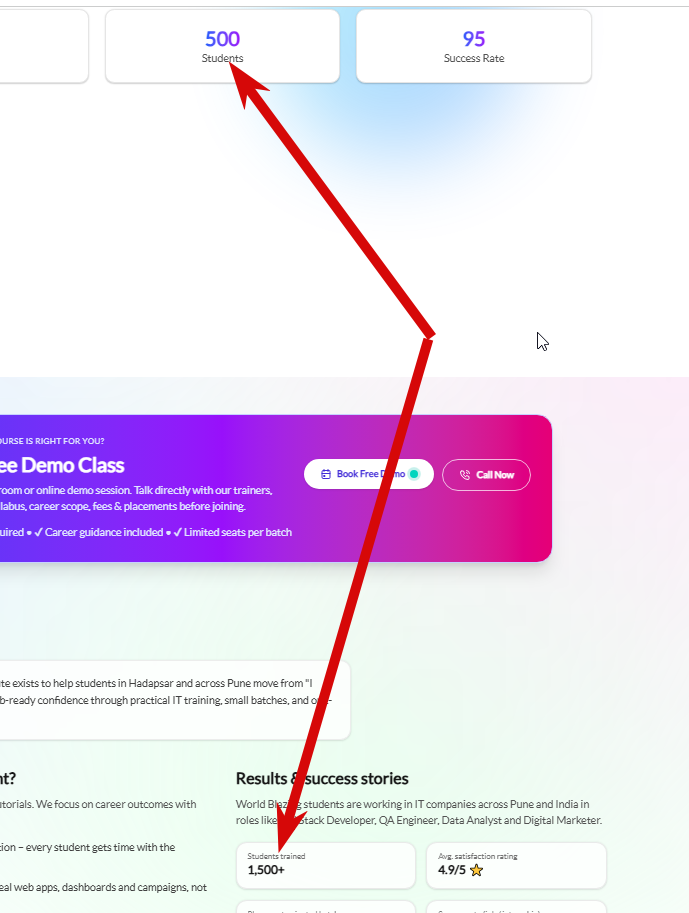Select the 500 Students stat card
Viewport: 689px width, 913px height.
(x=222, y=46)
